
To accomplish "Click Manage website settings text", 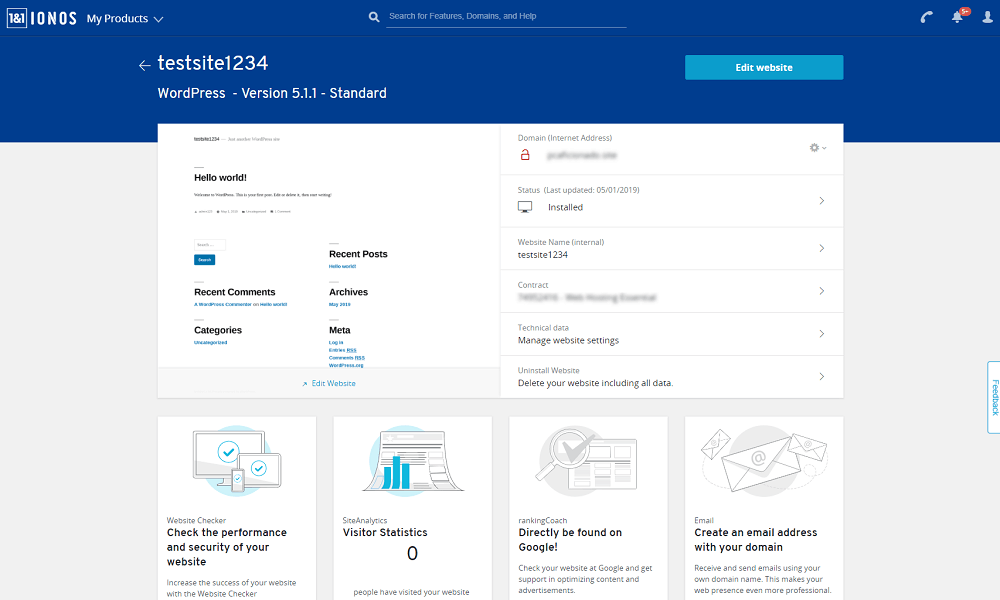I will (x=568, y=340).
